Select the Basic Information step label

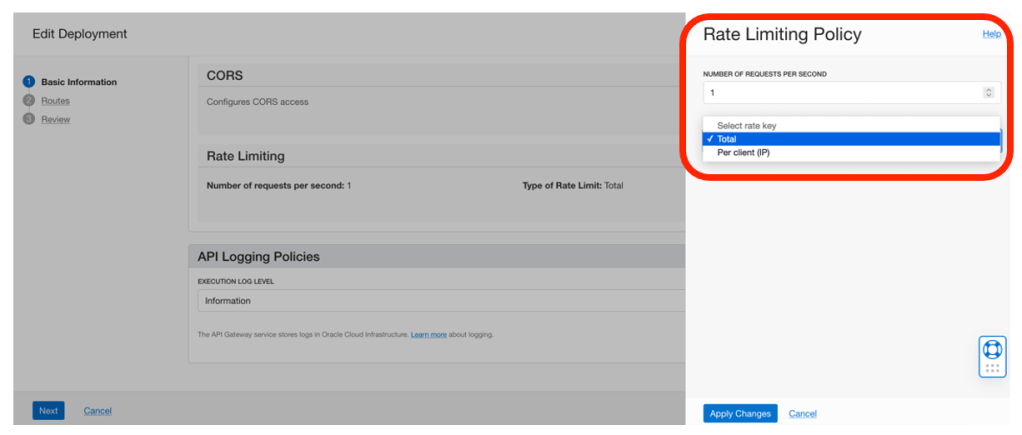tap(78, 82)
